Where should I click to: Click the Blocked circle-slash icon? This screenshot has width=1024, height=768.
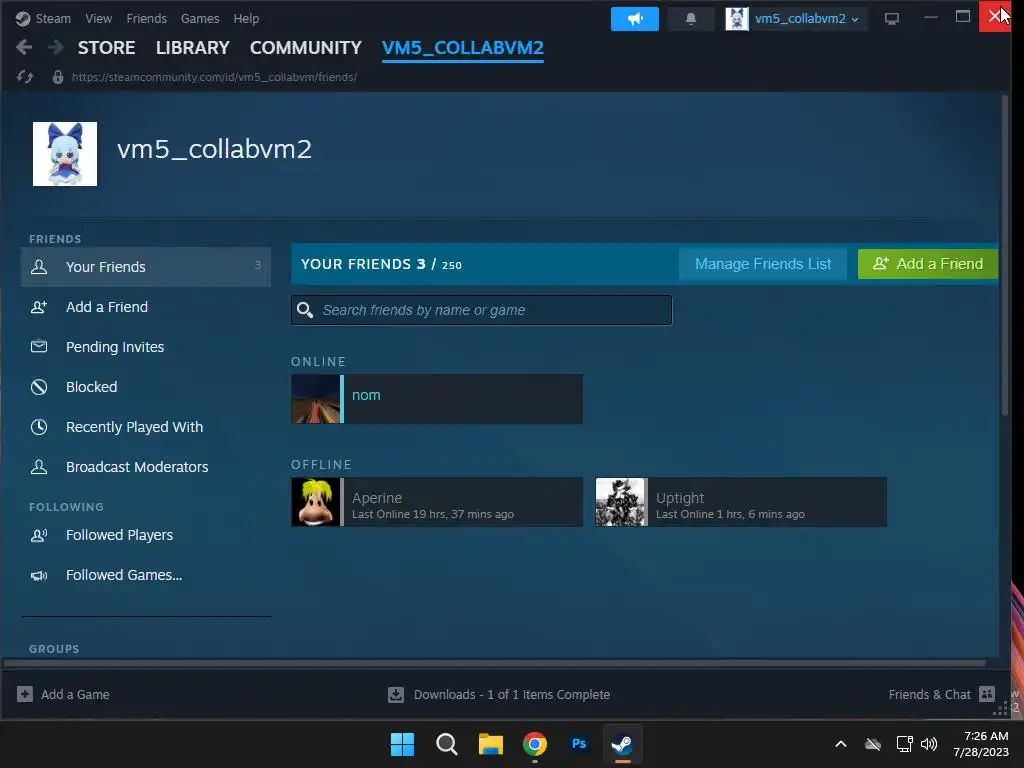(39, 387)
